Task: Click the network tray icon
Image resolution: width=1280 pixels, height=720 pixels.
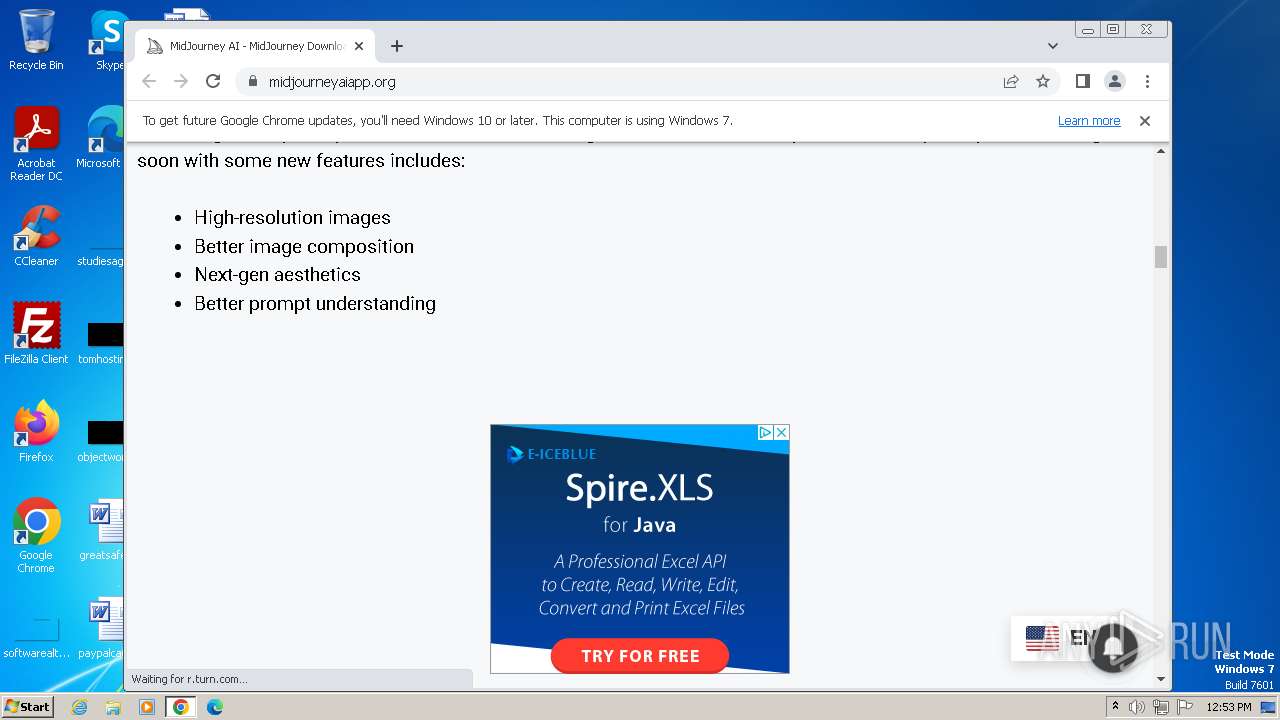Action: (1161, 707)
